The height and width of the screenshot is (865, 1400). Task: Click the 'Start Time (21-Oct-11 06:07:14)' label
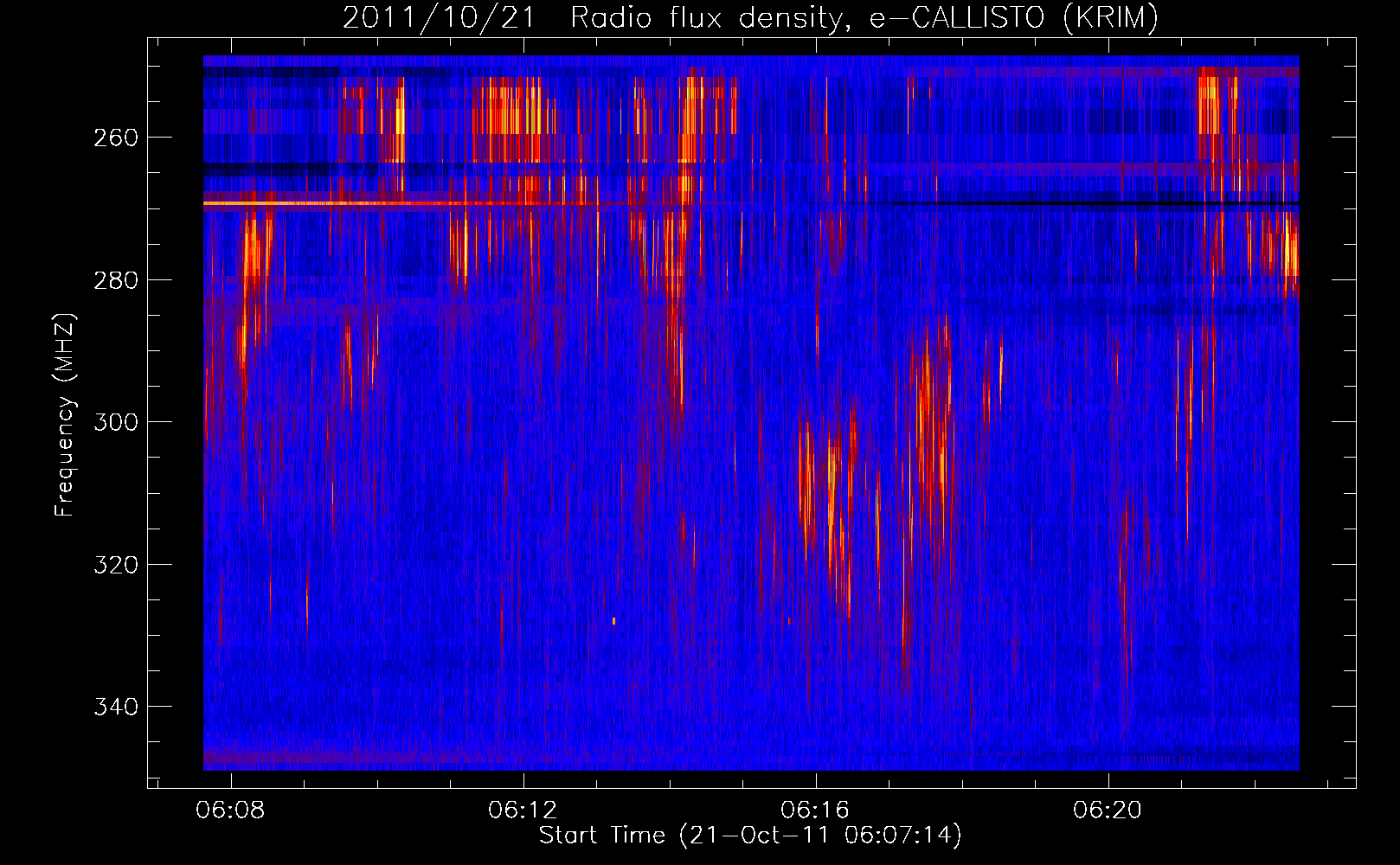click(x=750, y=836)
